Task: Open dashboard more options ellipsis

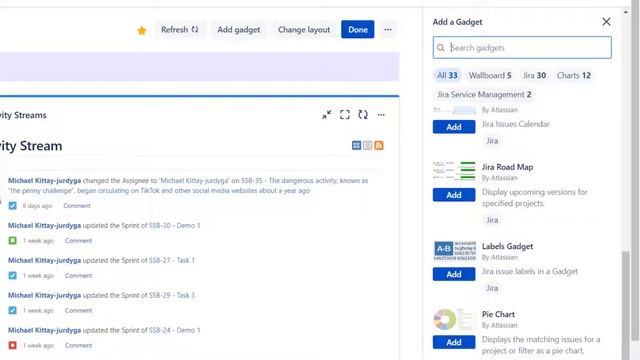Action: tap(388, 29)
